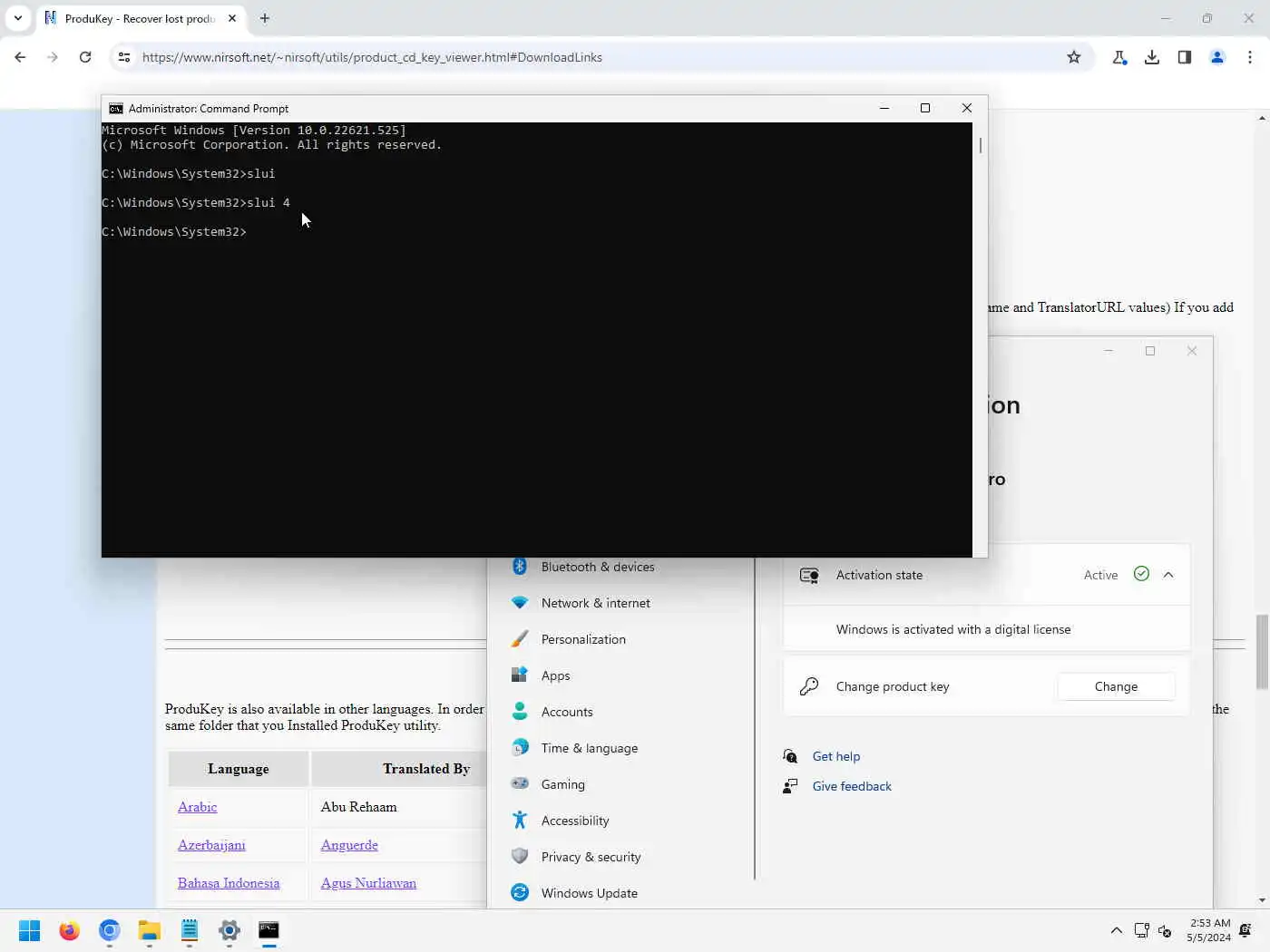The height and width of the screenshot is (952, 1270).
Task: Open the Agus Nurliawan translator link
Action: (368, 883)
